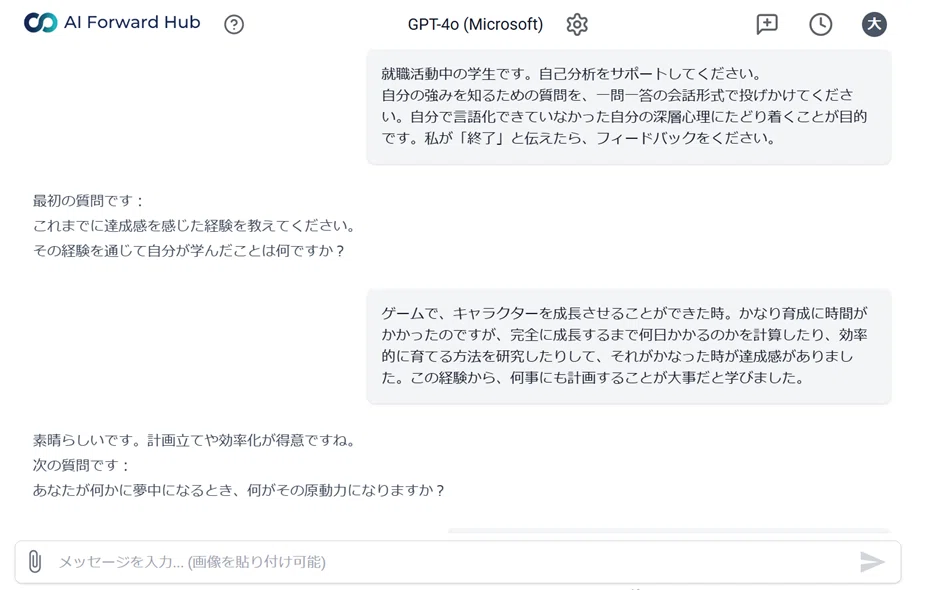Click the line ending フィードバックをください
Image resolution: width=940 pixels, height=590 pixels.
point(579,139)
